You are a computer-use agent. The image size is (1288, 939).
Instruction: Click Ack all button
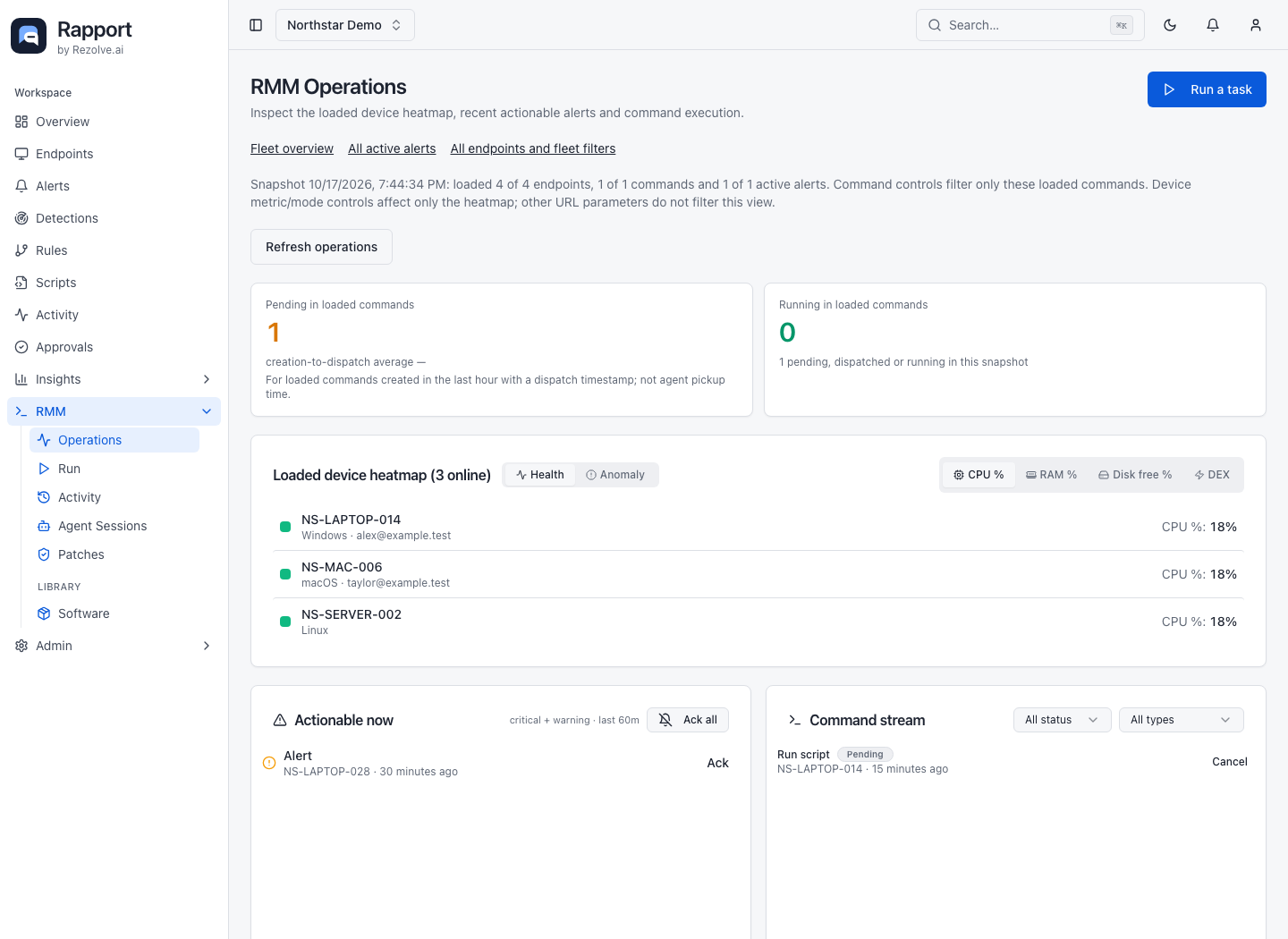[688, 720]
